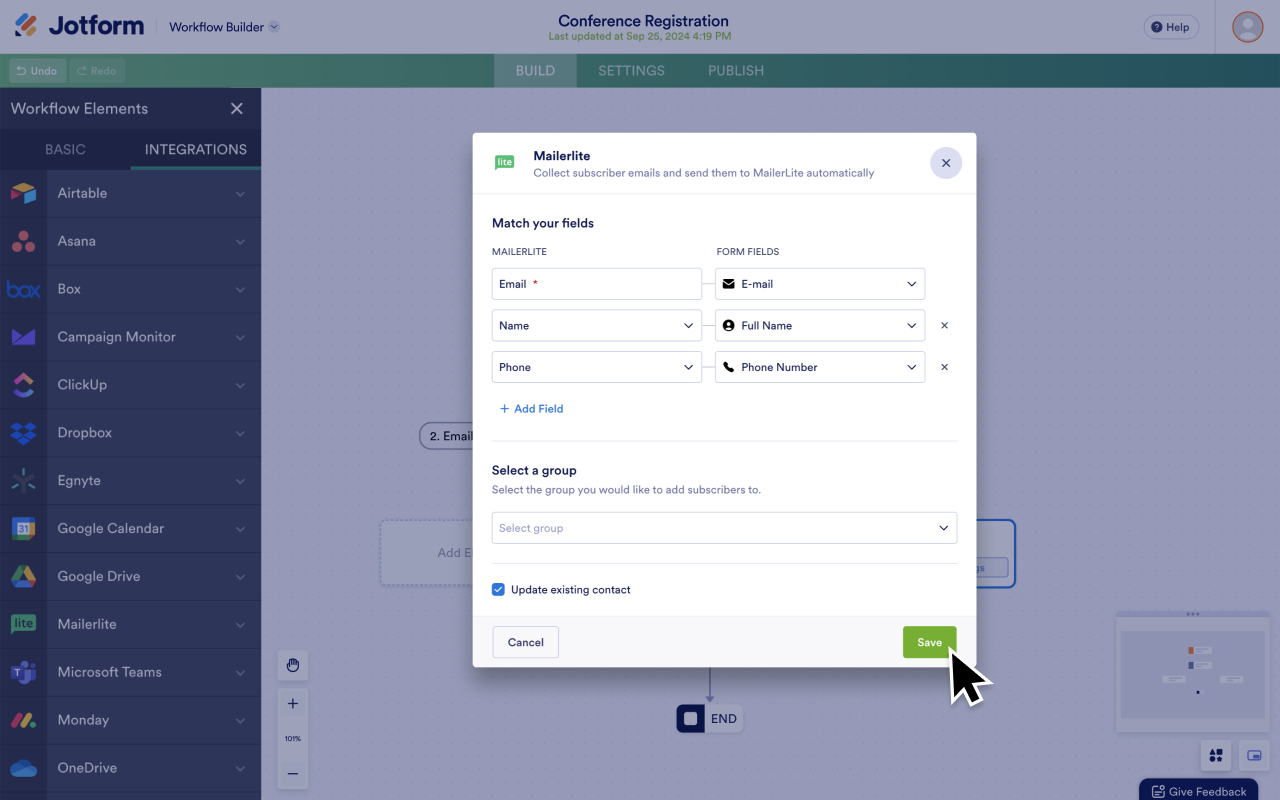Screen dimensions: 1280x800
Task: Open the Select group dropdown
Action: point(724,528)
